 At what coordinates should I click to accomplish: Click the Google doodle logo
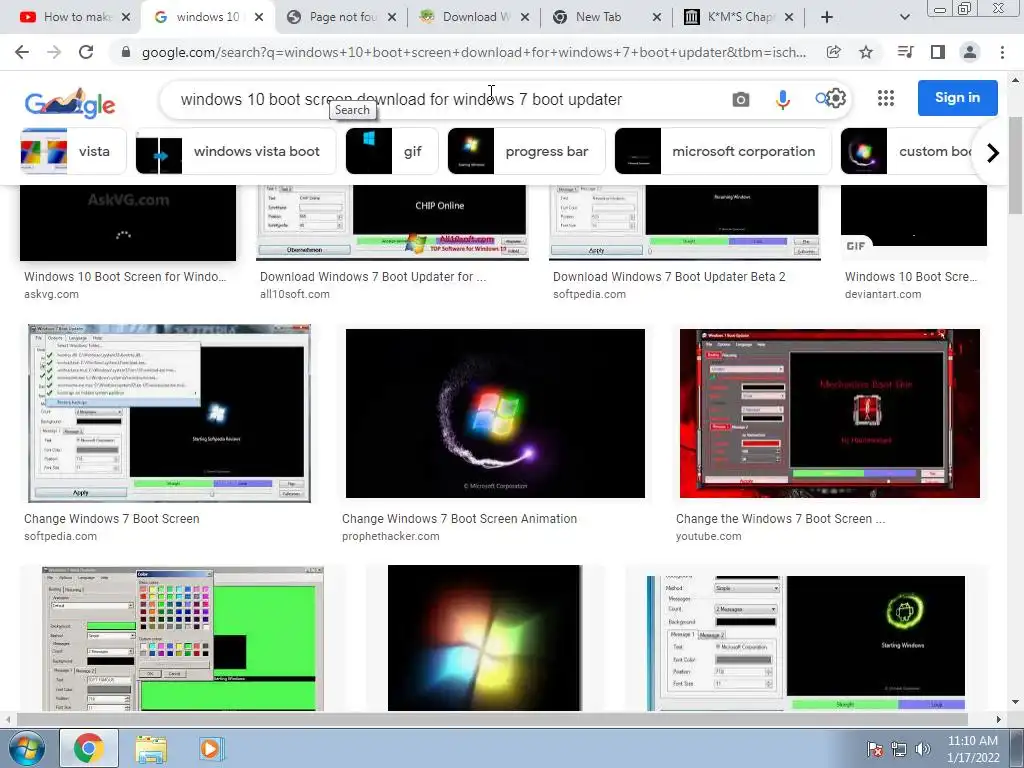[70, 103]
